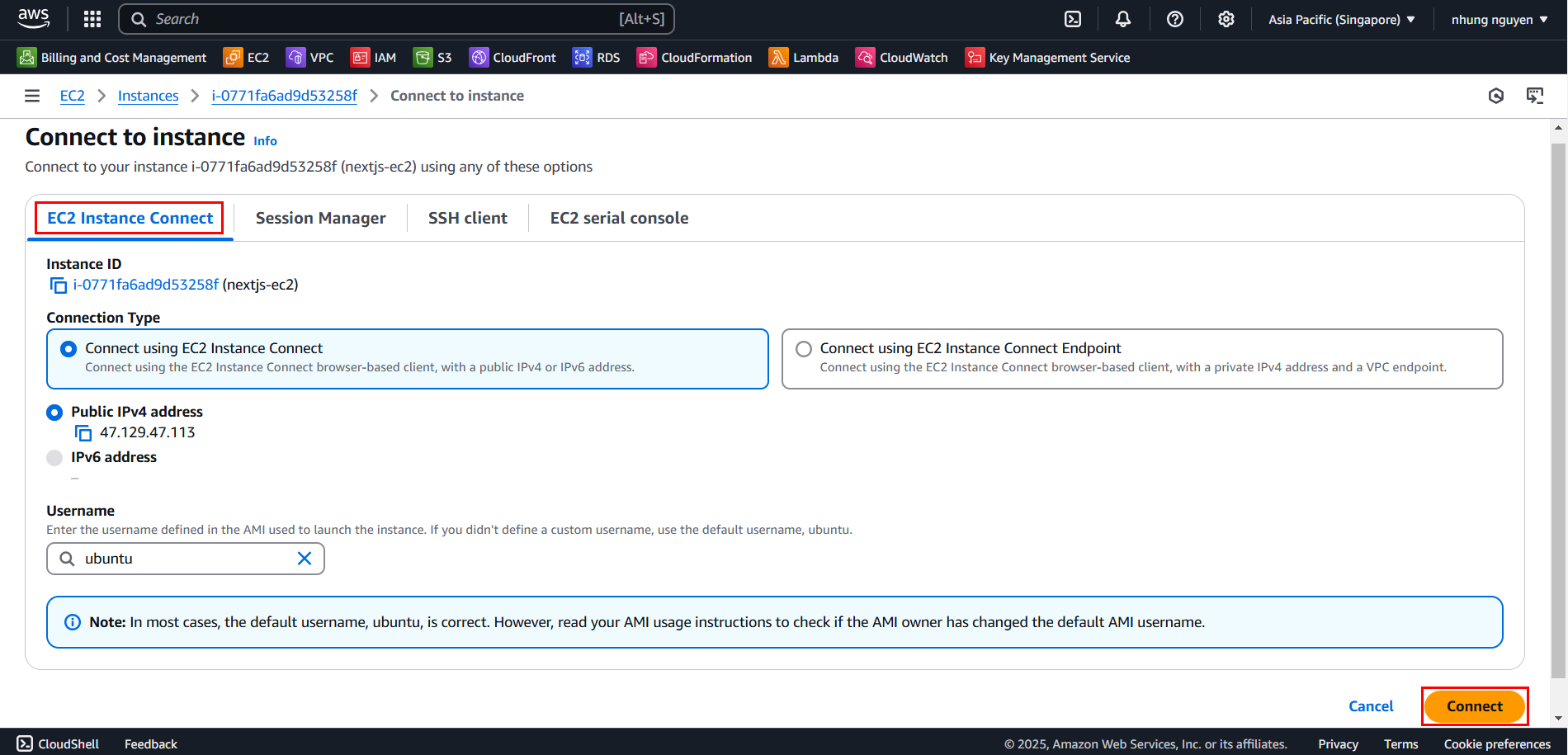
Task: Go to EC2 breadcrumb link
Action: [x=73, y=96]
